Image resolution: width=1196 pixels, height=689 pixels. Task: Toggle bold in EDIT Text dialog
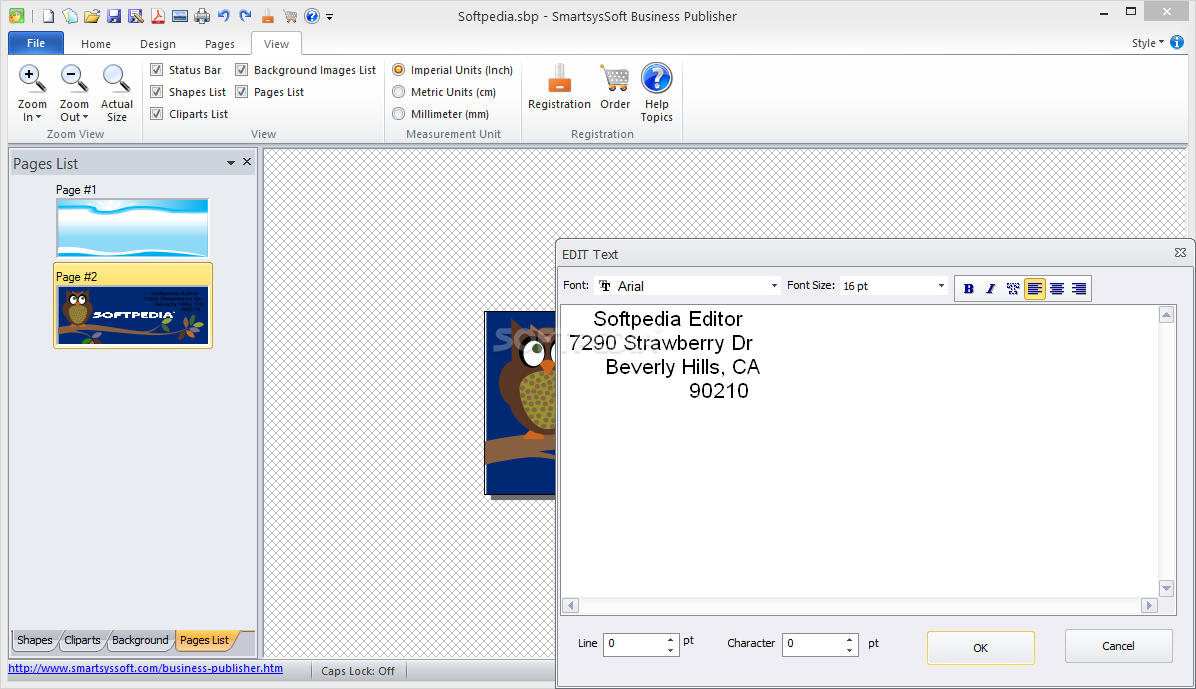[x=969, y=288]
